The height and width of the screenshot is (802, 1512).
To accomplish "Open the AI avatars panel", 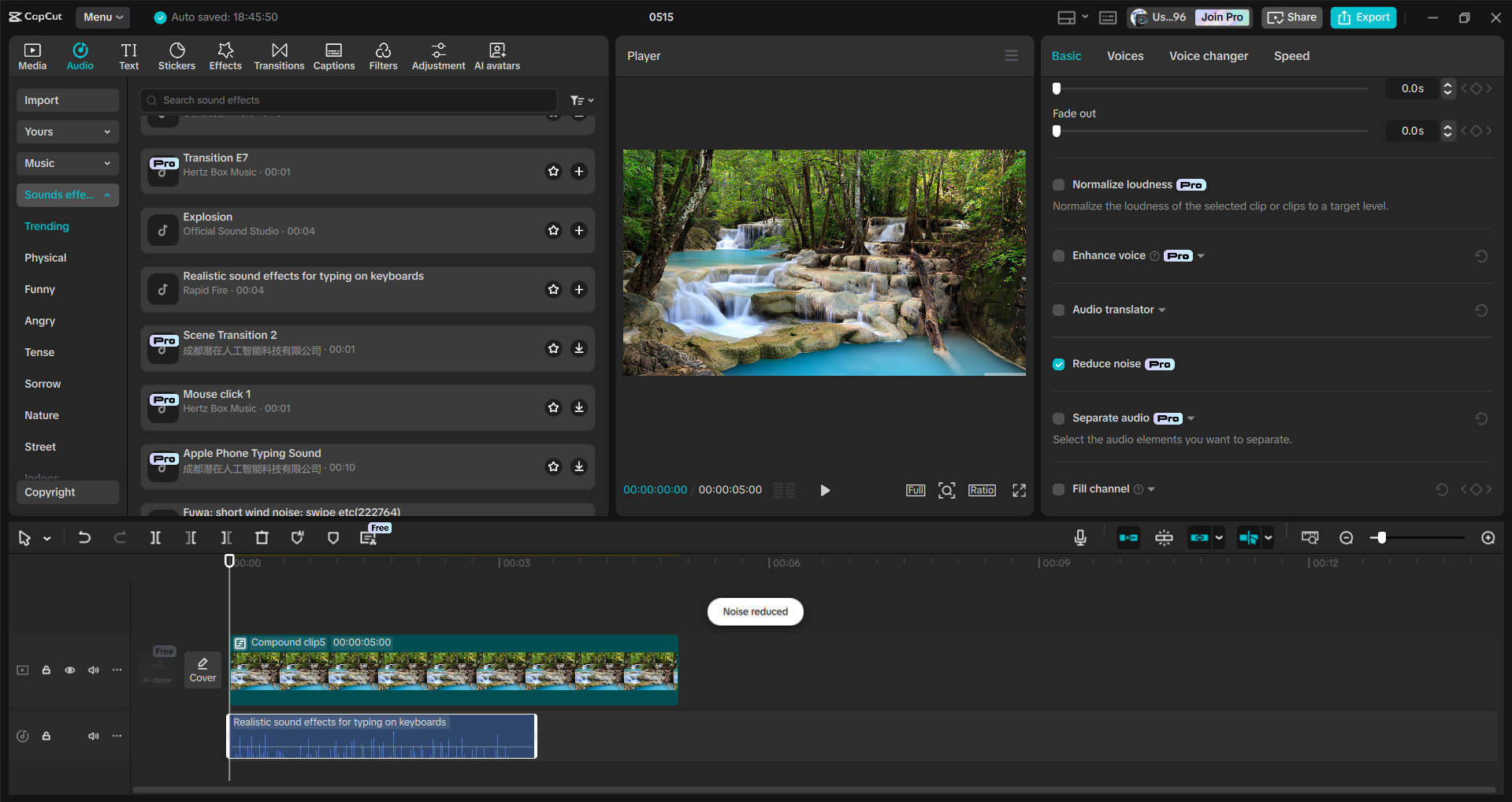I will 496,55.
